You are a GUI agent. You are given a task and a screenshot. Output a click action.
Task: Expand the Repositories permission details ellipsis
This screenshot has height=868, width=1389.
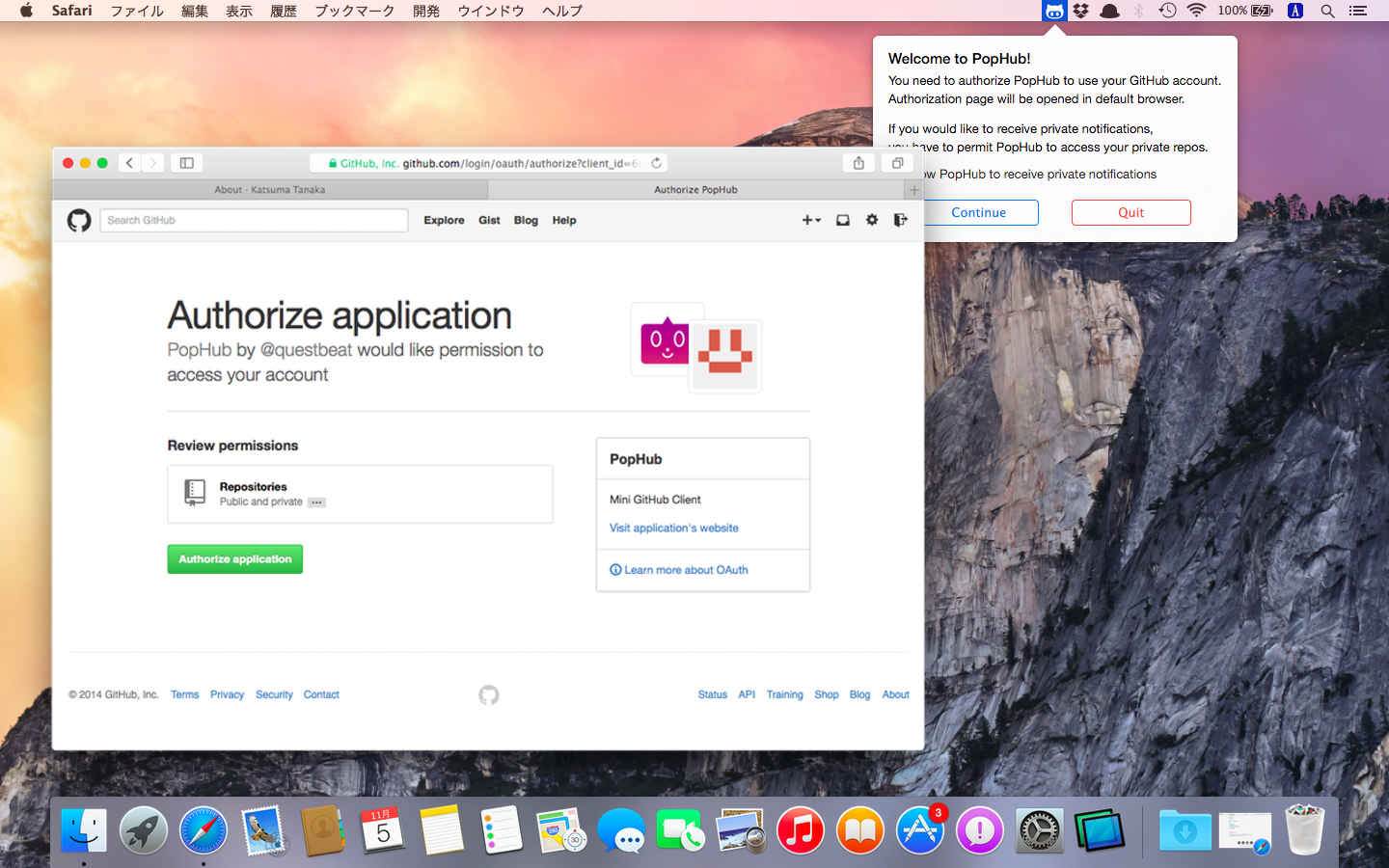(316, 502)
